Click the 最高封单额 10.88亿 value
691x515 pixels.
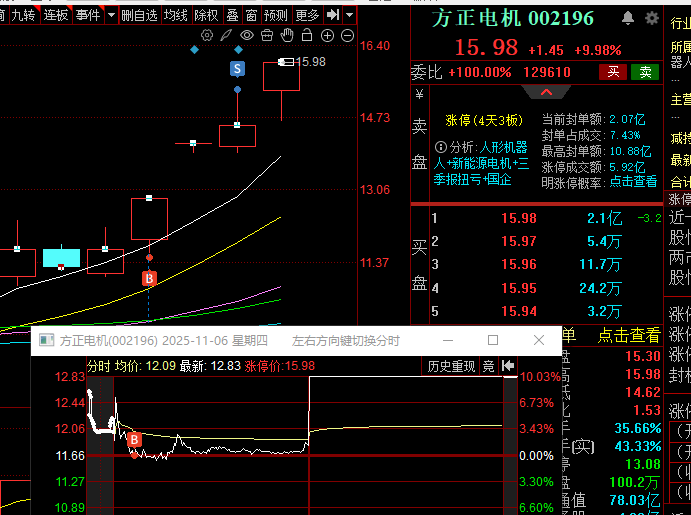pyautogui.click(x=630, y=152)
